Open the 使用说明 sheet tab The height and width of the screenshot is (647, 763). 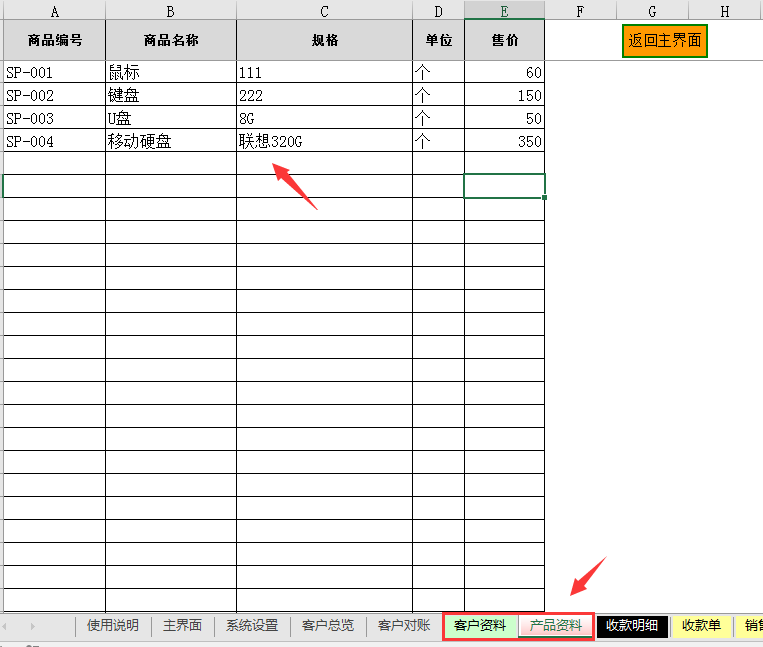(113, 626)
